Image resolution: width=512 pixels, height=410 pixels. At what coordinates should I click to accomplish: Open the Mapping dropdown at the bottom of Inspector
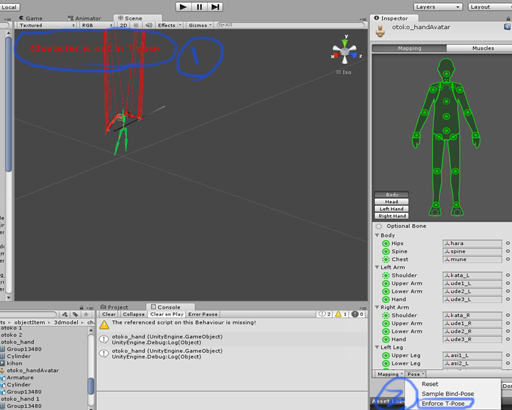(x=390, y=374)
